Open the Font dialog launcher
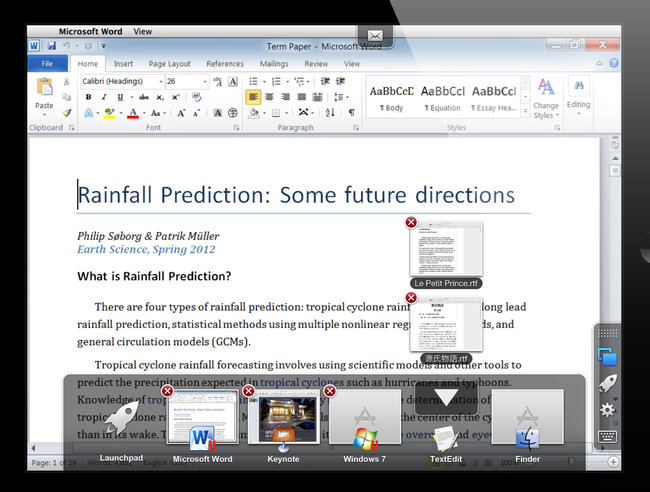 [236, 128]
